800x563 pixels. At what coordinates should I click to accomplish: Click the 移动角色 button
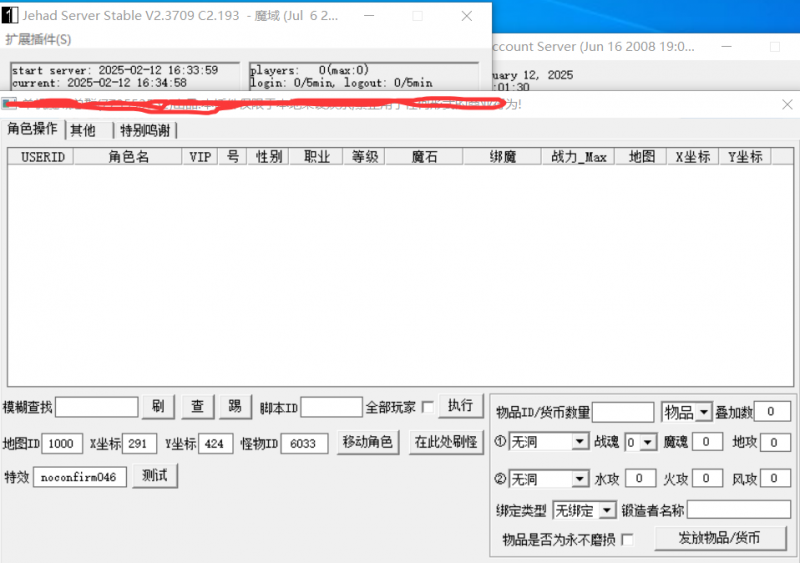(x=368, y=442)
